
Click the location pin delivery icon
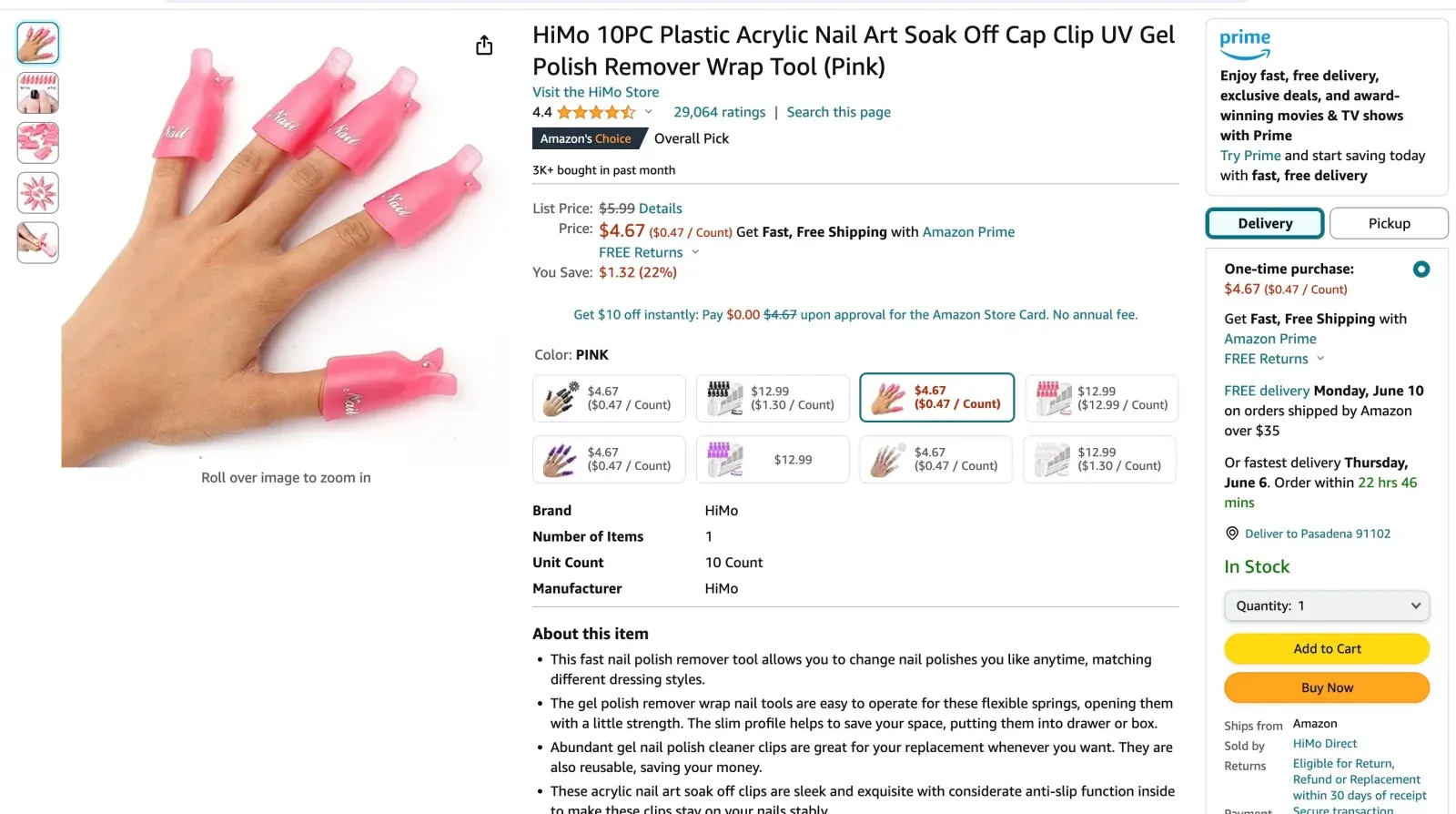(1232, 534)
